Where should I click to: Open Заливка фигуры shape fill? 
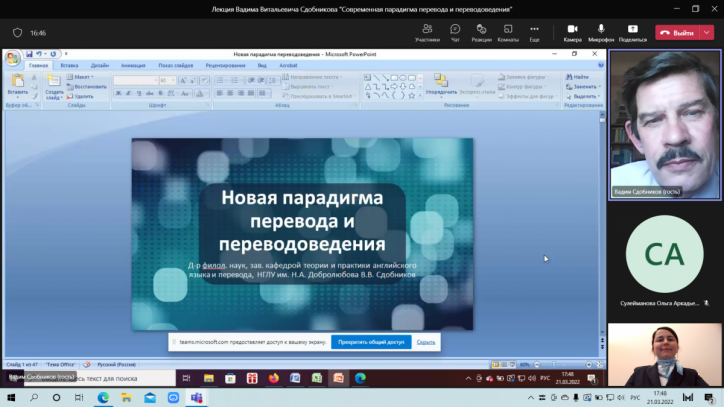coord(523,77)
